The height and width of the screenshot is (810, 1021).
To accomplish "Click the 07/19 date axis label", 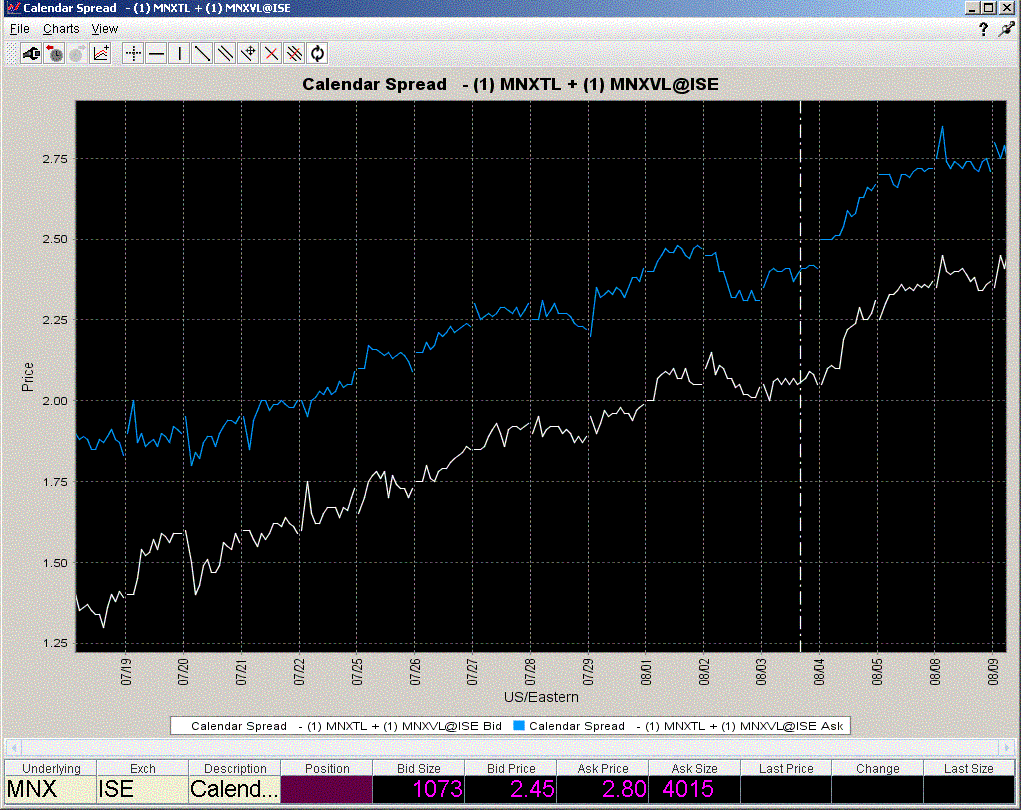I will point(126,671).
